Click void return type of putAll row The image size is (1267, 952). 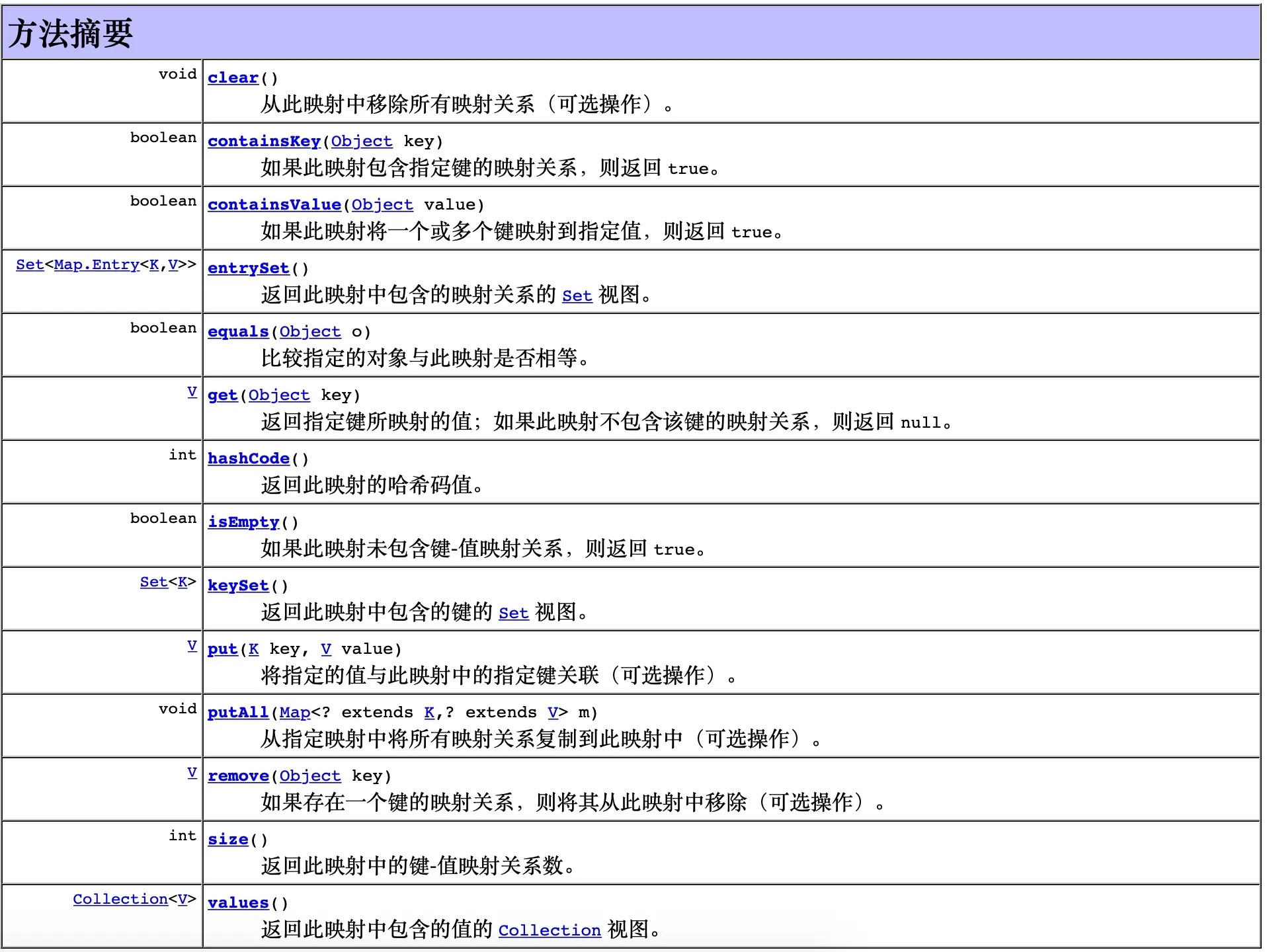point(178,709)
